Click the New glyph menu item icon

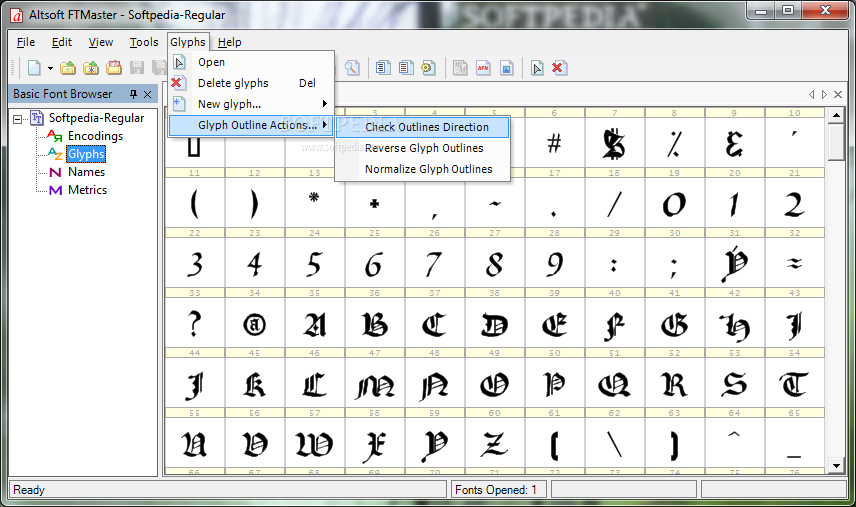coord(179,103)
